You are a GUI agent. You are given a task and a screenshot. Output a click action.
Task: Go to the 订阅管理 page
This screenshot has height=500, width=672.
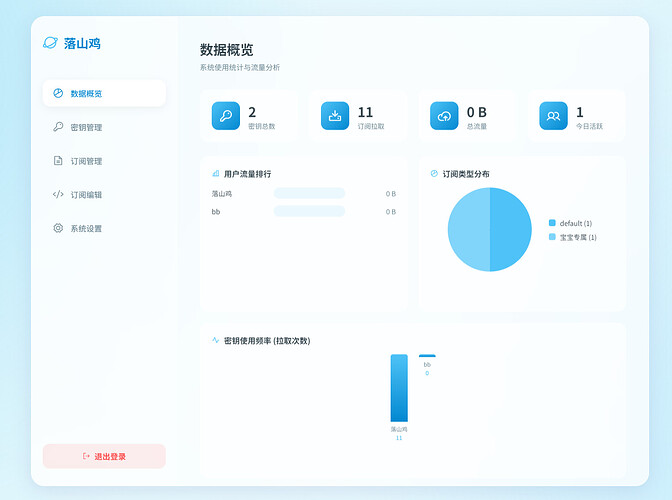click(x=104, y=161)
